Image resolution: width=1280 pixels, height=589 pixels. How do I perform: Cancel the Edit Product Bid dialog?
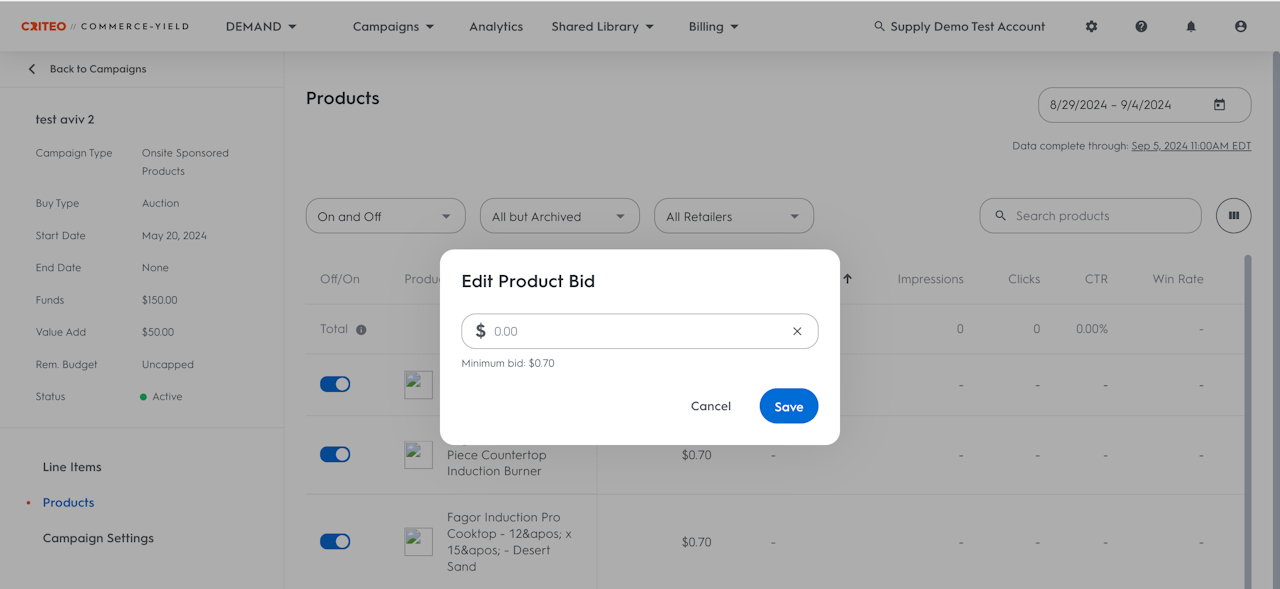(x=710, y=406)
